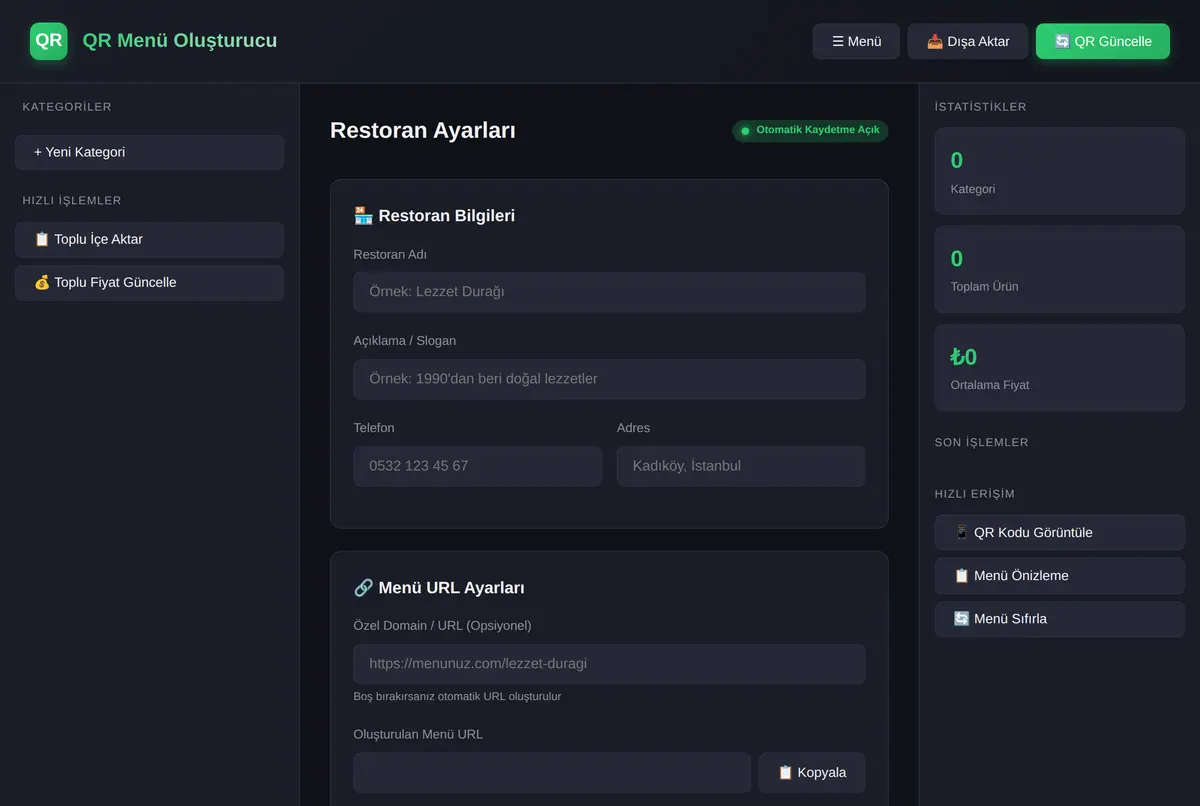Open the ☰ Menü button

click(856, 41)
